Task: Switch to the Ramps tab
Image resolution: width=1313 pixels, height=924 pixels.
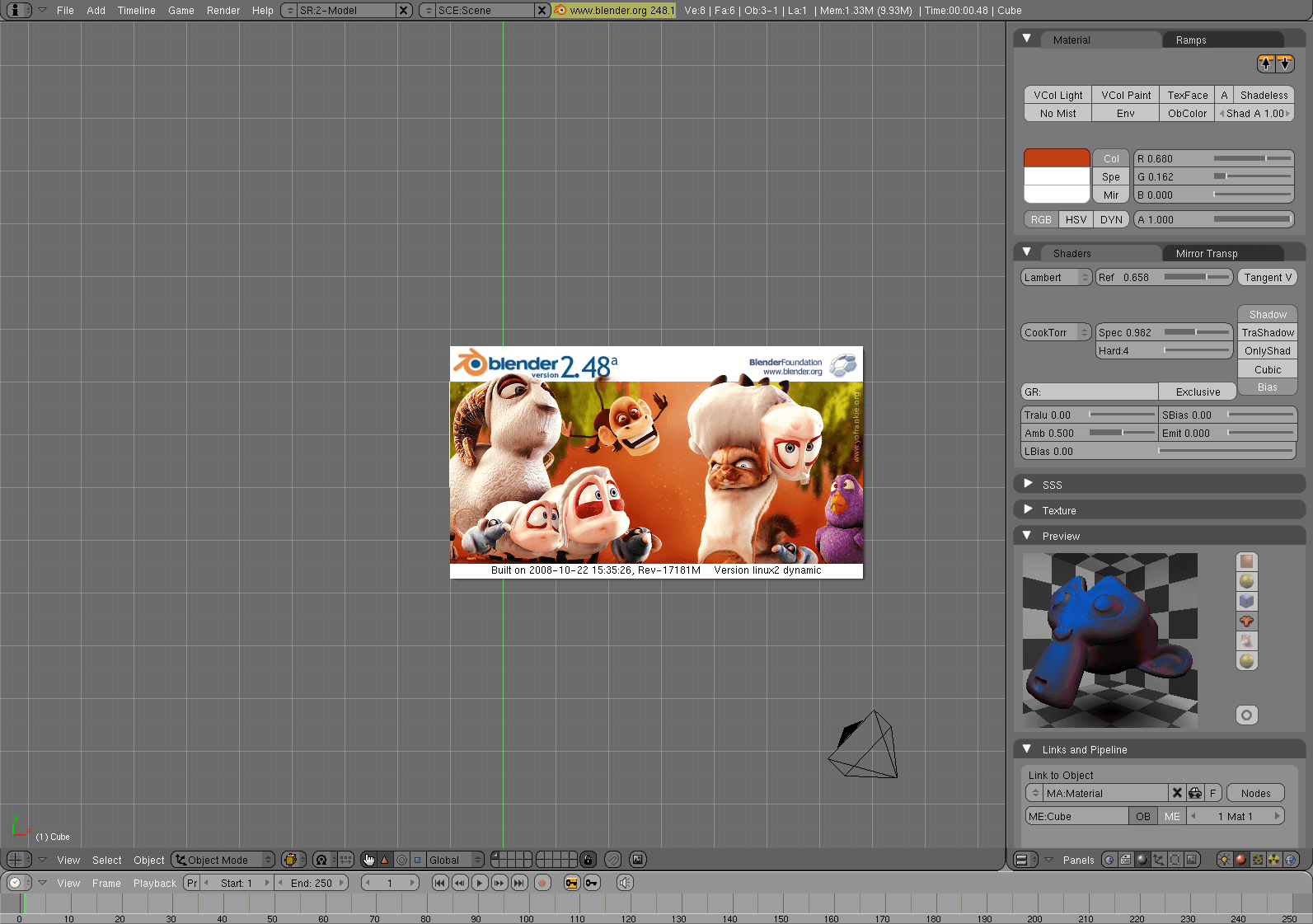Action: coord(1223,40)
